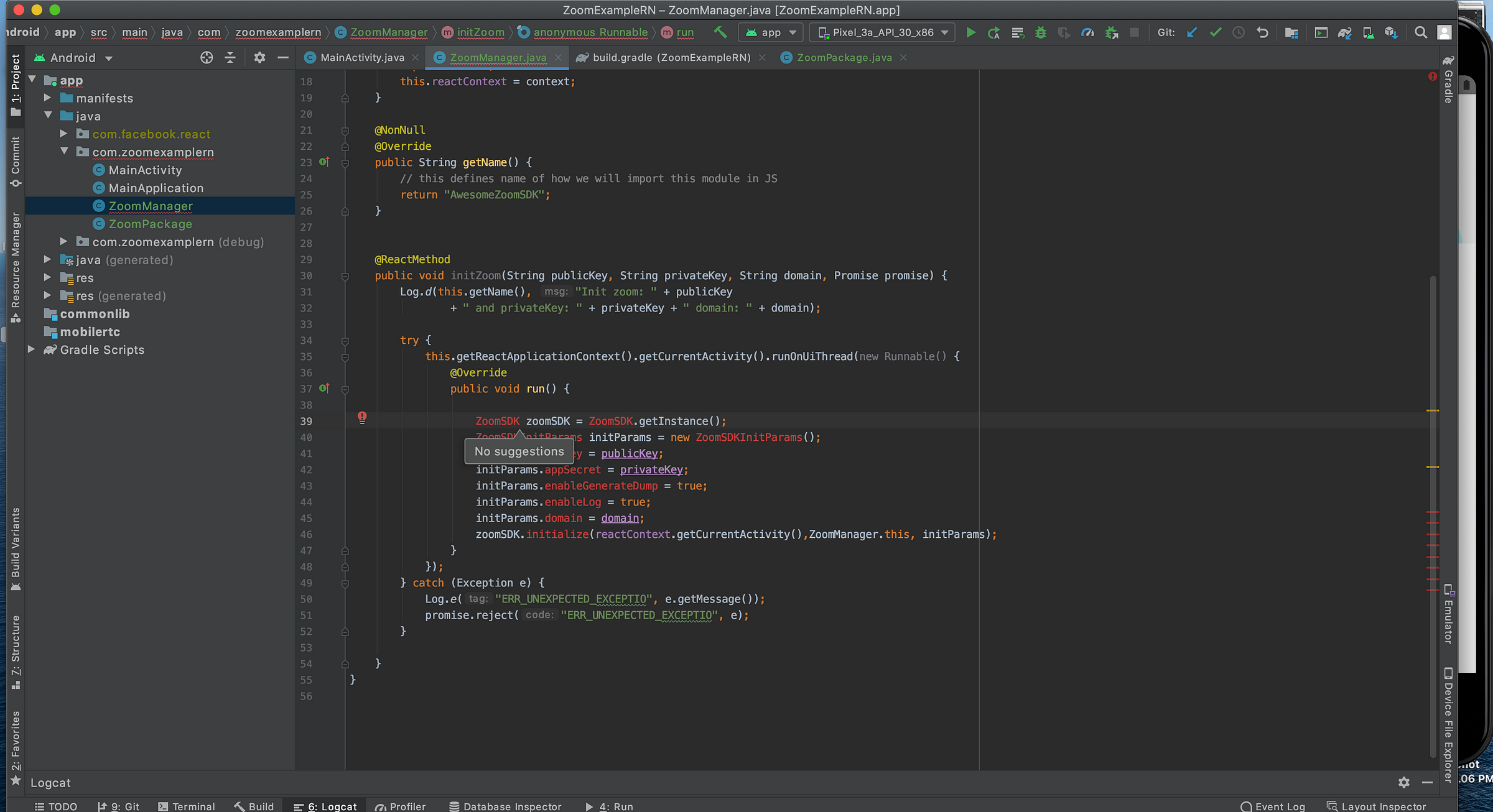This screenshot has height=812, width=1493.
Task: Run the app with the green play button
Action: tap(970, 32)
